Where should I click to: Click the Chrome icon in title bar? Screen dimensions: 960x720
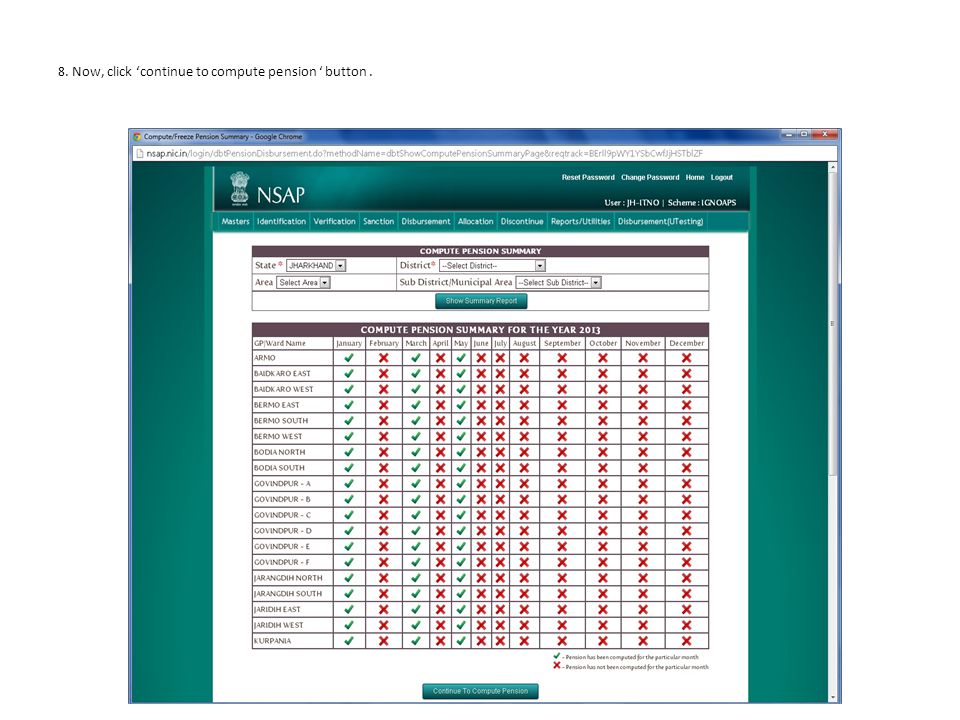pos(137,137)
